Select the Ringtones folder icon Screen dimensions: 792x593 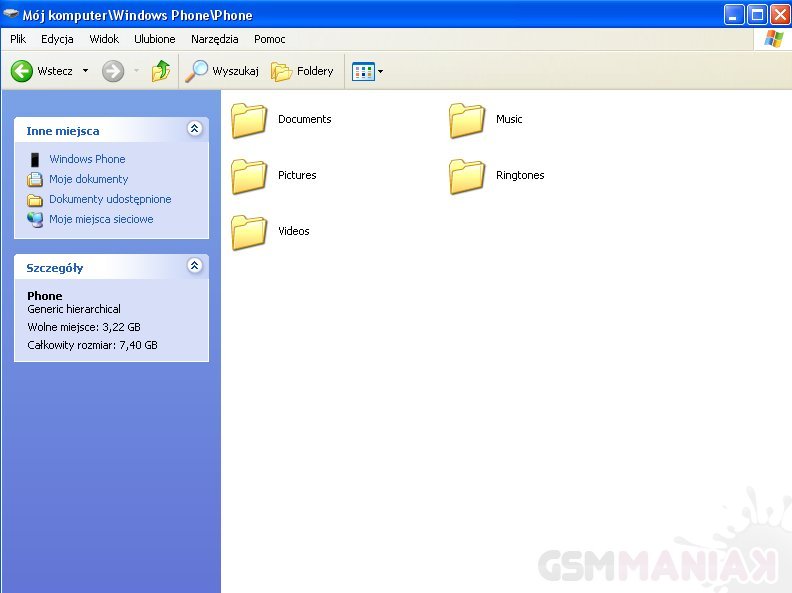coord(466,176)
